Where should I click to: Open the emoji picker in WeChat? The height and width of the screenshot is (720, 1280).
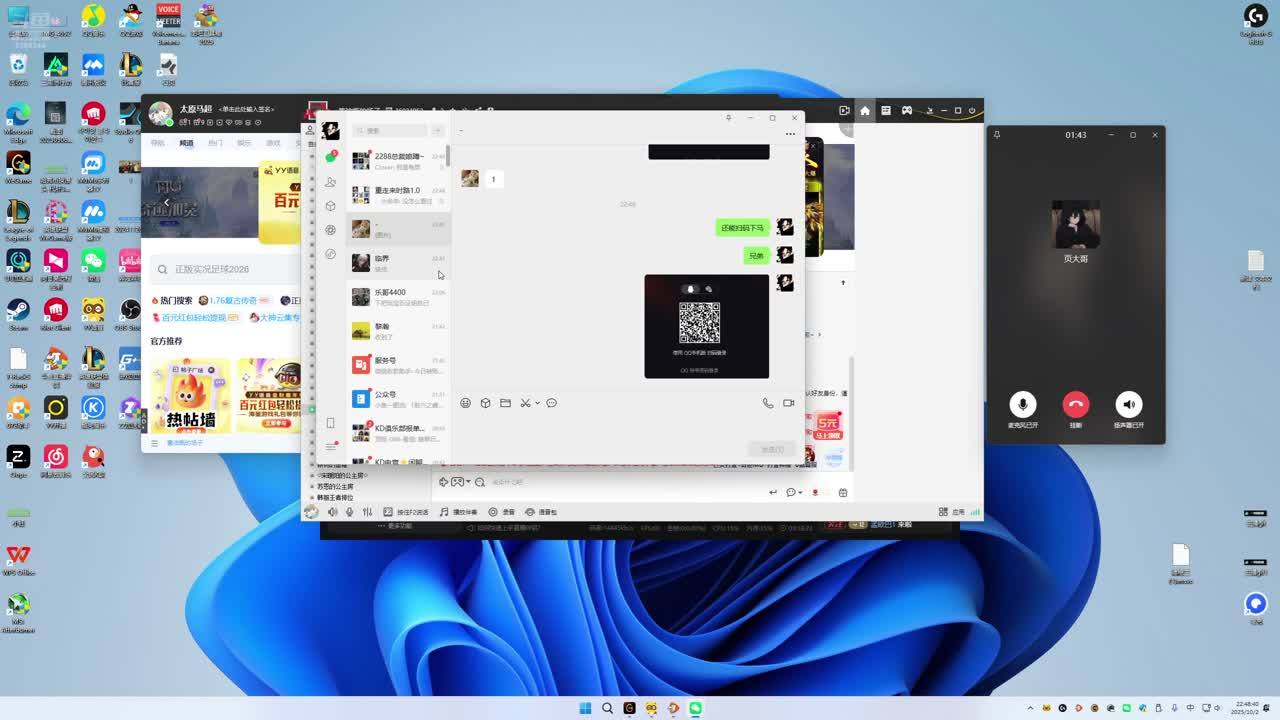(465, 403)
